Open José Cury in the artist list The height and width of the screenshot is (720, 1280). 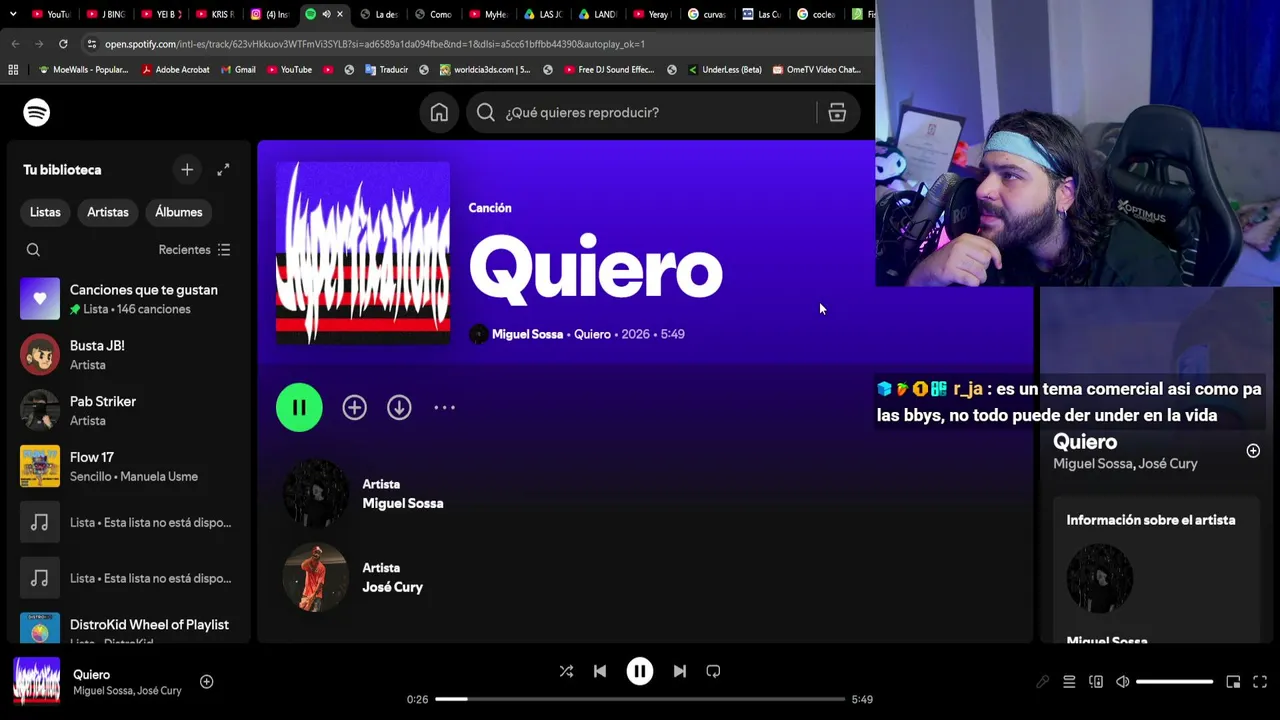[x=393, y=588]
